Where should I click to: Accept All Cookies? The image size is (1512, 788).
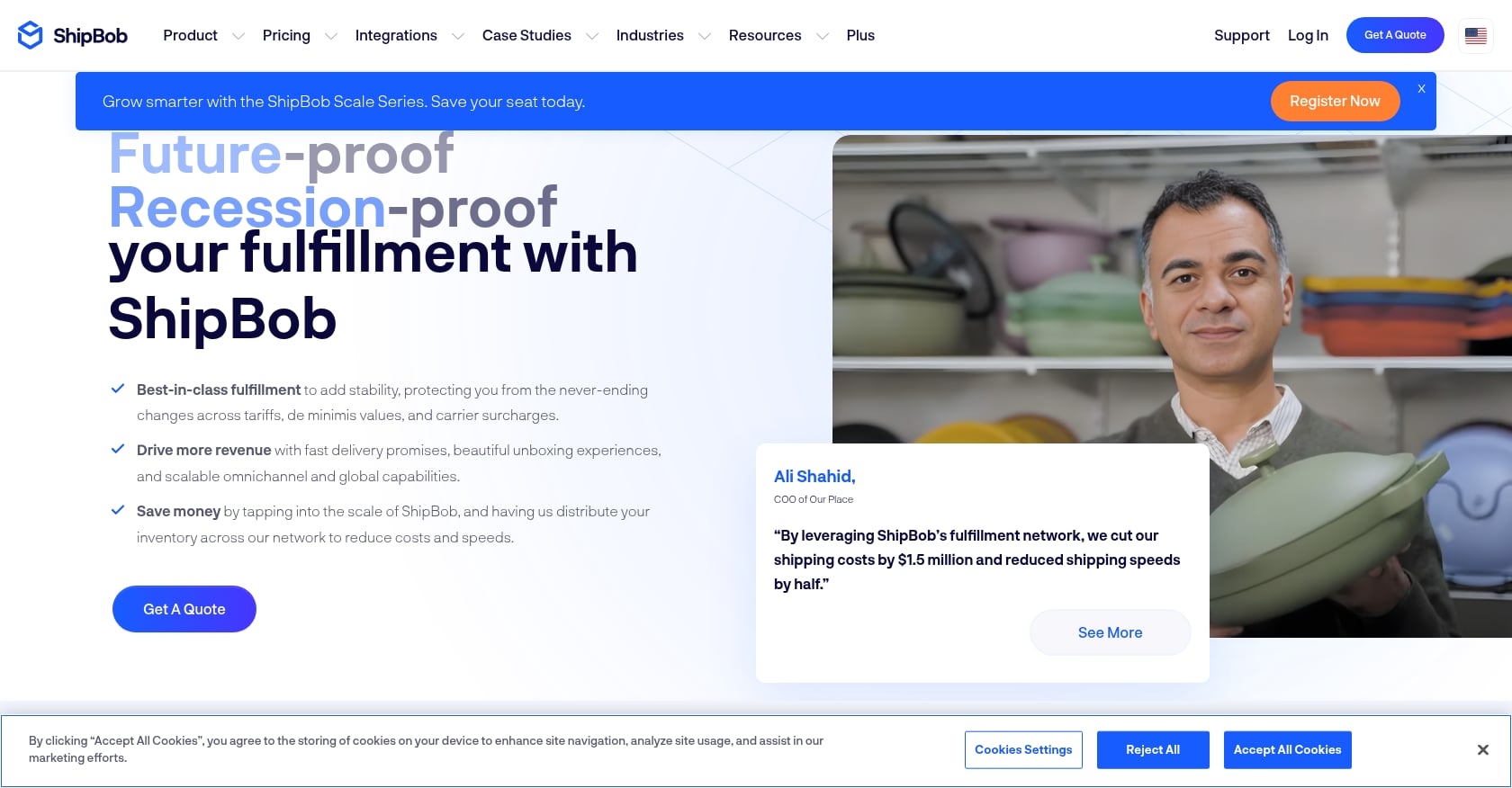1287,750
